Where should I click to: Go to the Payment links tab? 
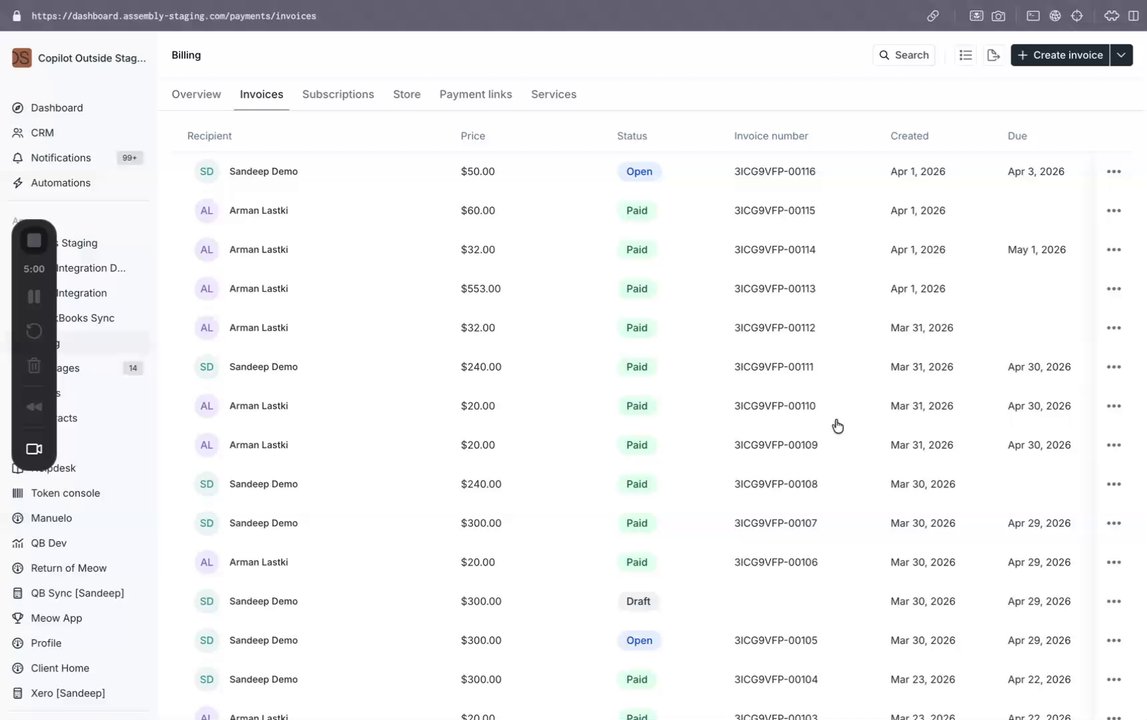pyautogui.click(x=475, y=94)
